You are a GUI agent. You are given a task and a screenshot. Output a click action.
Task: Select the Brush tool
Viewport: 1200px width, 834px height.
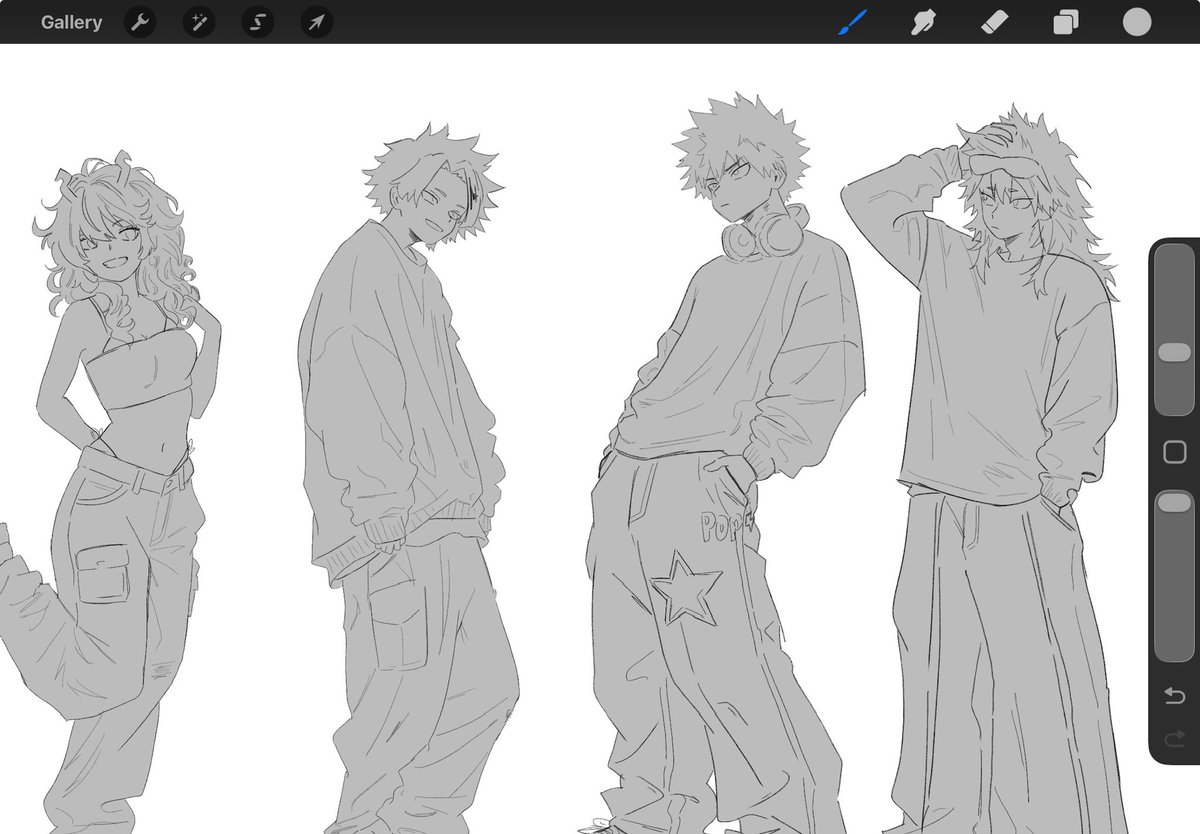[852, 22]
